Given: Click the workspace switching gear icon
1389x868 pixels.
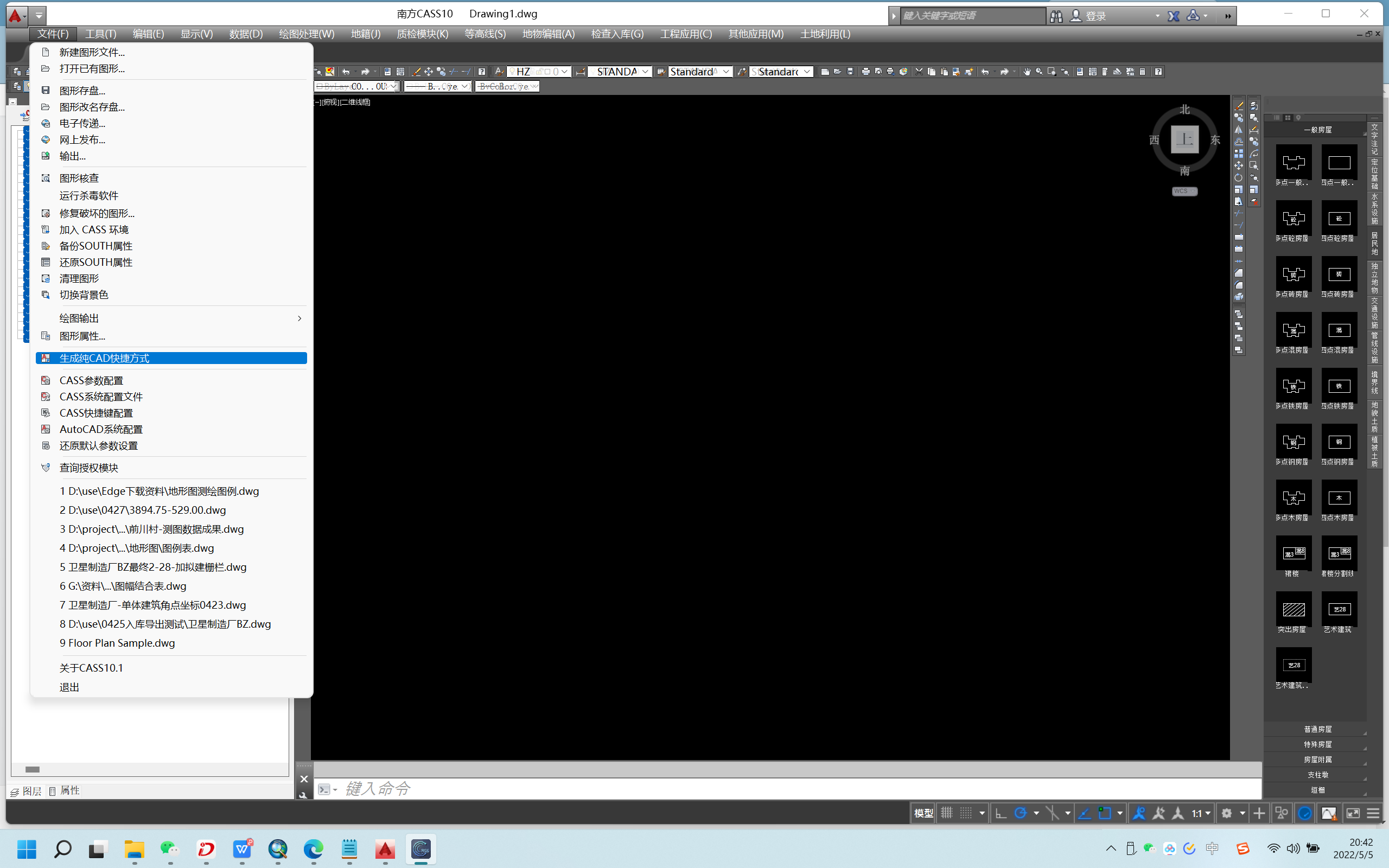Looking at the screenshot, I should click(x=1227, y=813).
